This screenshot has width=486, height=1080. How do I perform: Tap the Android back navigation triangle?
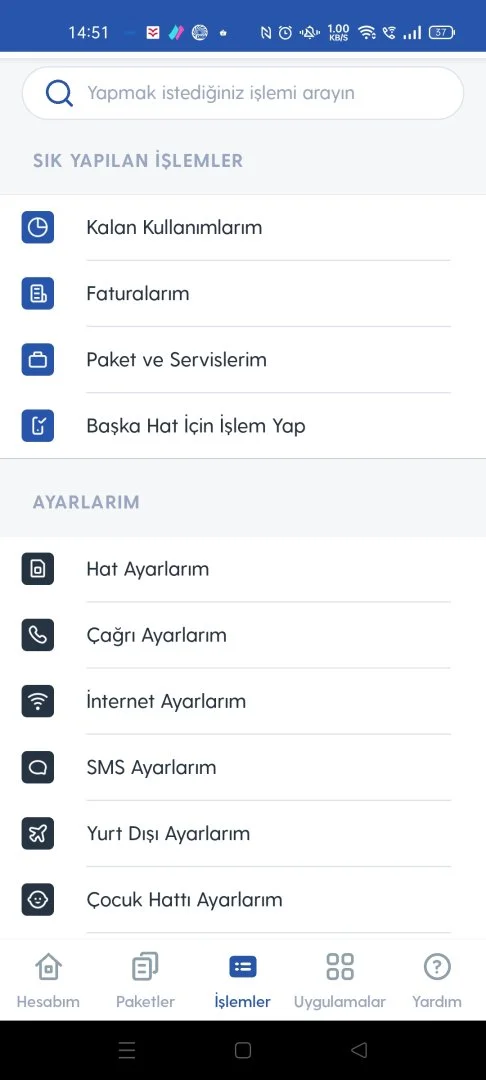[x=359, y=1050]
